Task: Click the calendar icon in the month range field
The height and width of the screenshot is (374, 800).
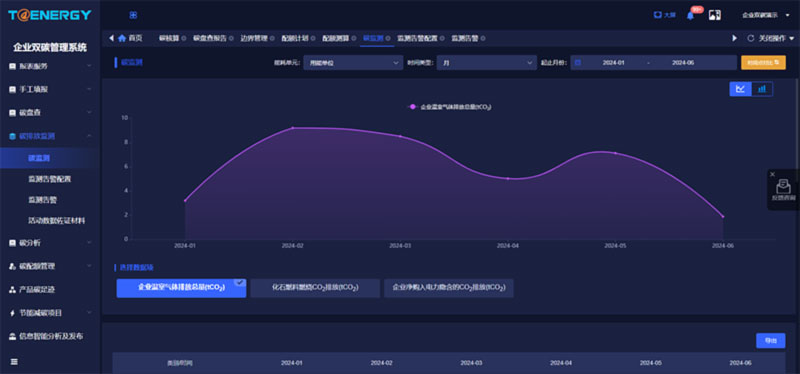Action: click(x=578, y=63)
